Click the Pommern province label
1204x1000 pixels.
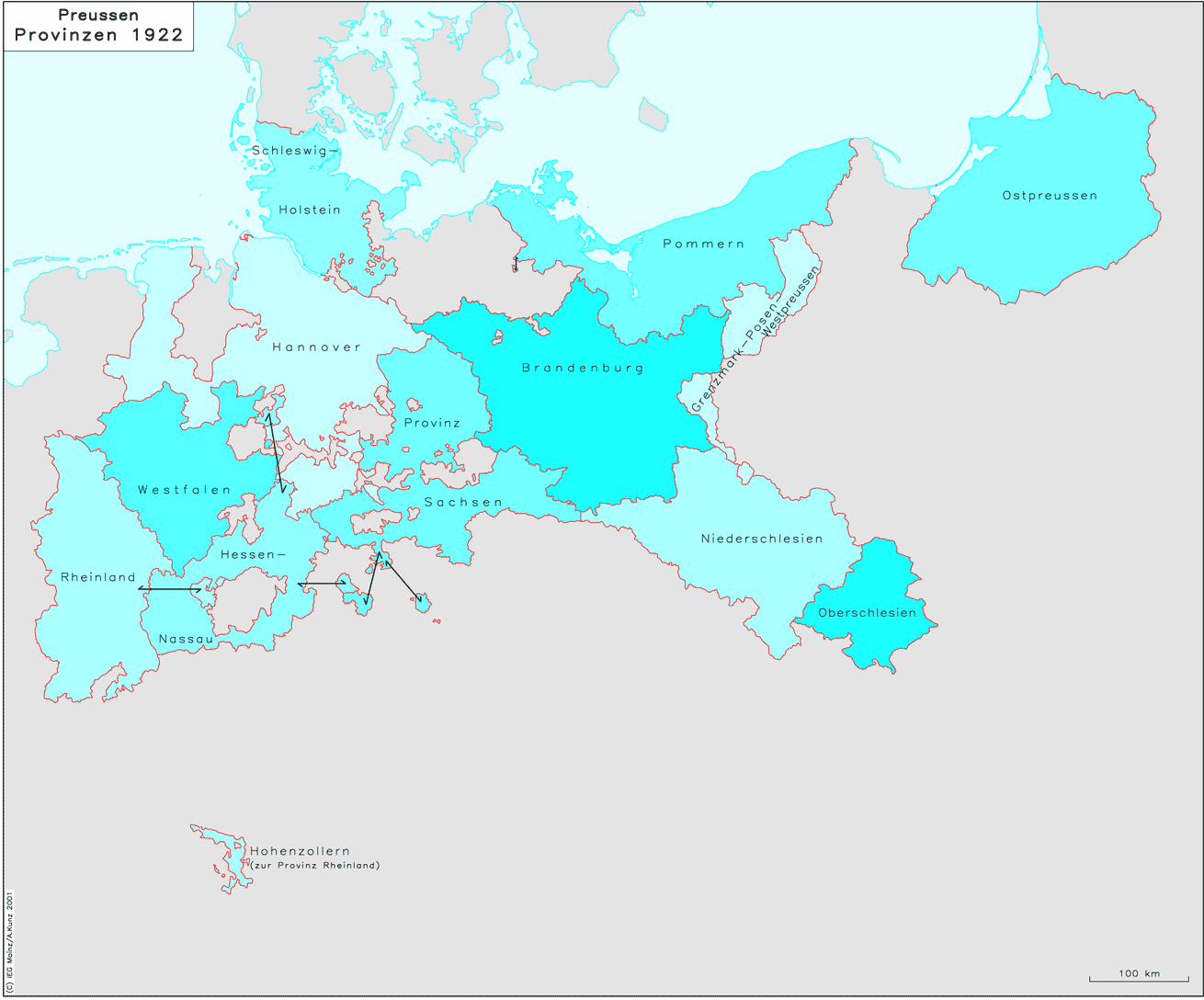pyautogui.click(x=703, y=244)
